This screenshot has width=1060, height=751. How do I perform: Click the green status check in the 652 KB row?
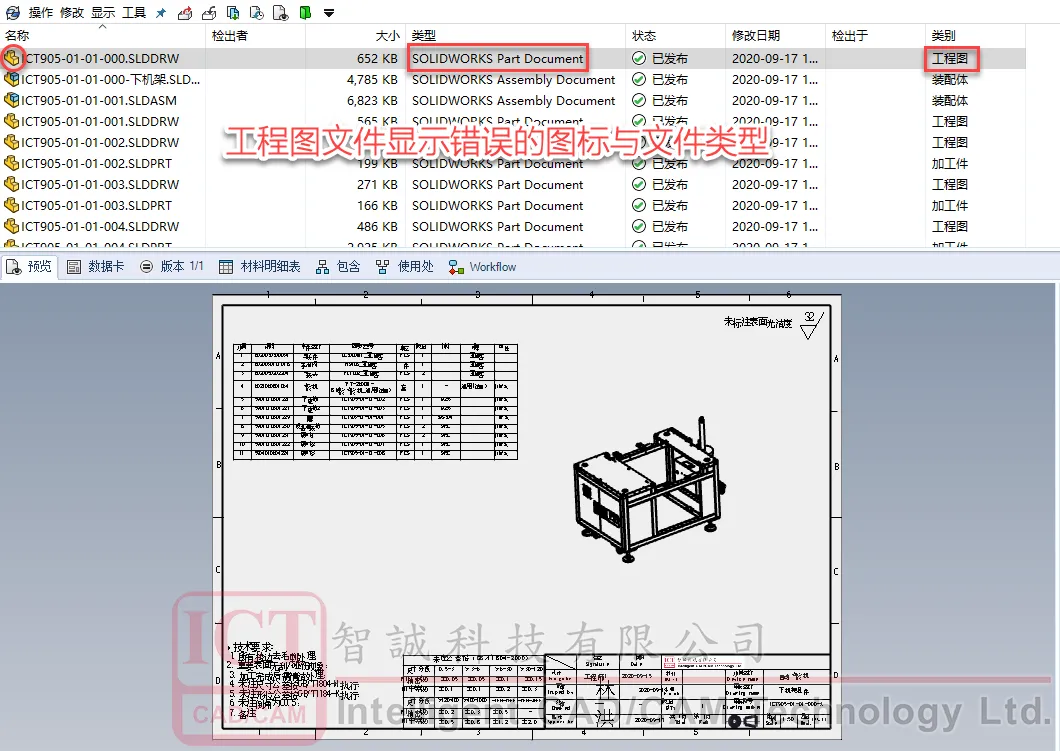[639, 58]
